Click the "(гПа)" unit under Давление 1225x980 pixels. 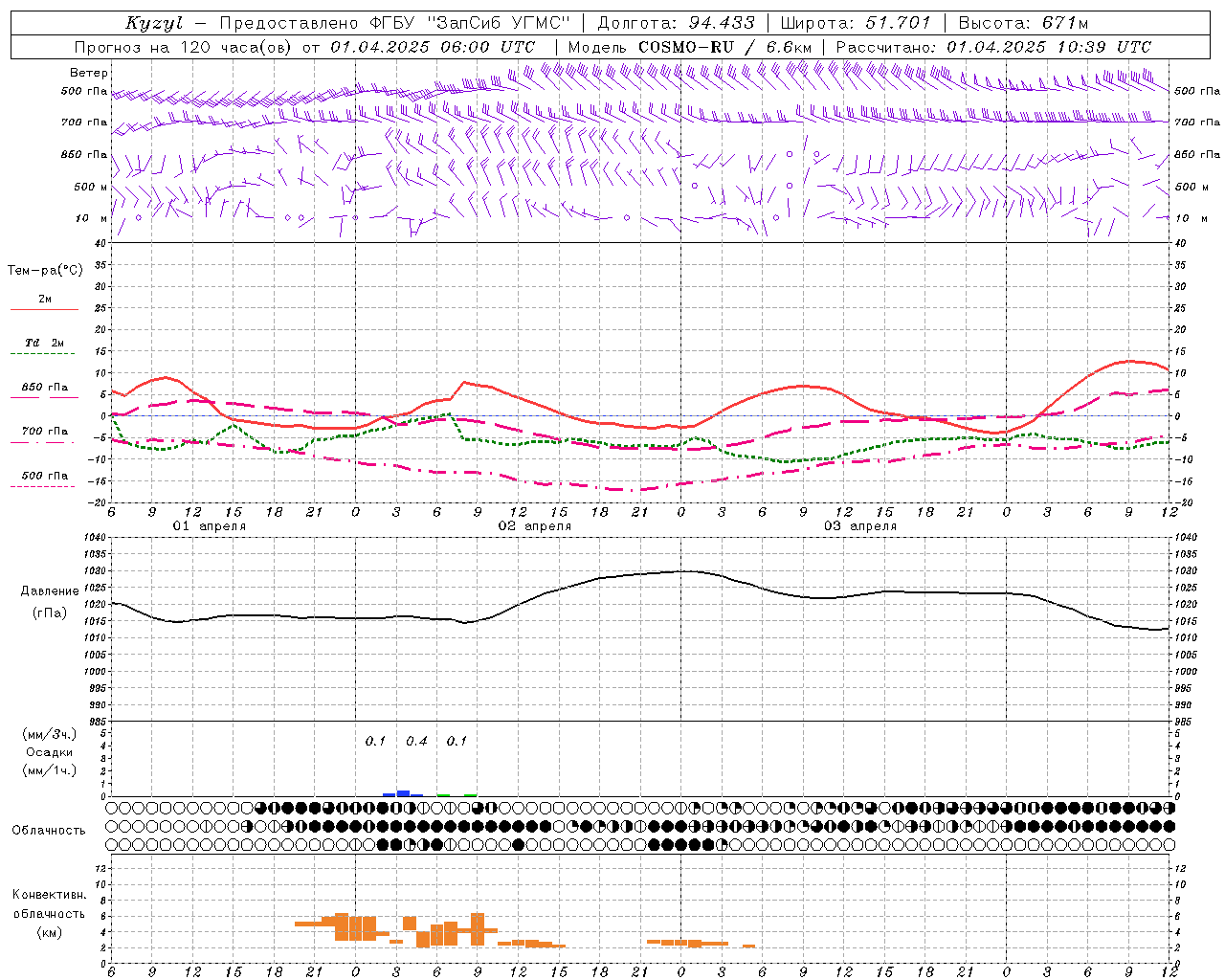point(50,613)
